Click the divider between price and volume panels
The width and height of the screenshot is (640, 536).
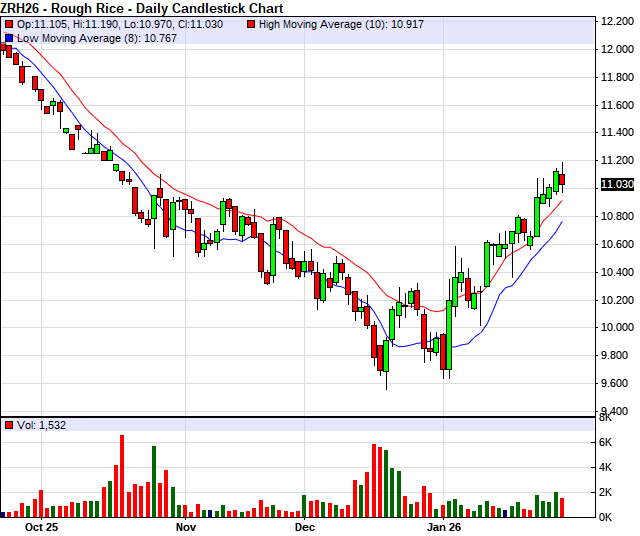300,415
